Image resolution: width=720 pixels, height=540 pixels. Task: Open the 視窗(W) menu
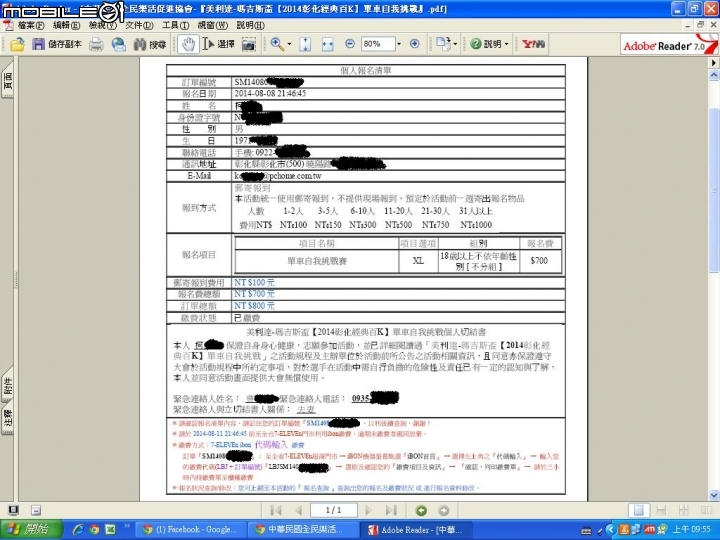[x=213, y=25]
